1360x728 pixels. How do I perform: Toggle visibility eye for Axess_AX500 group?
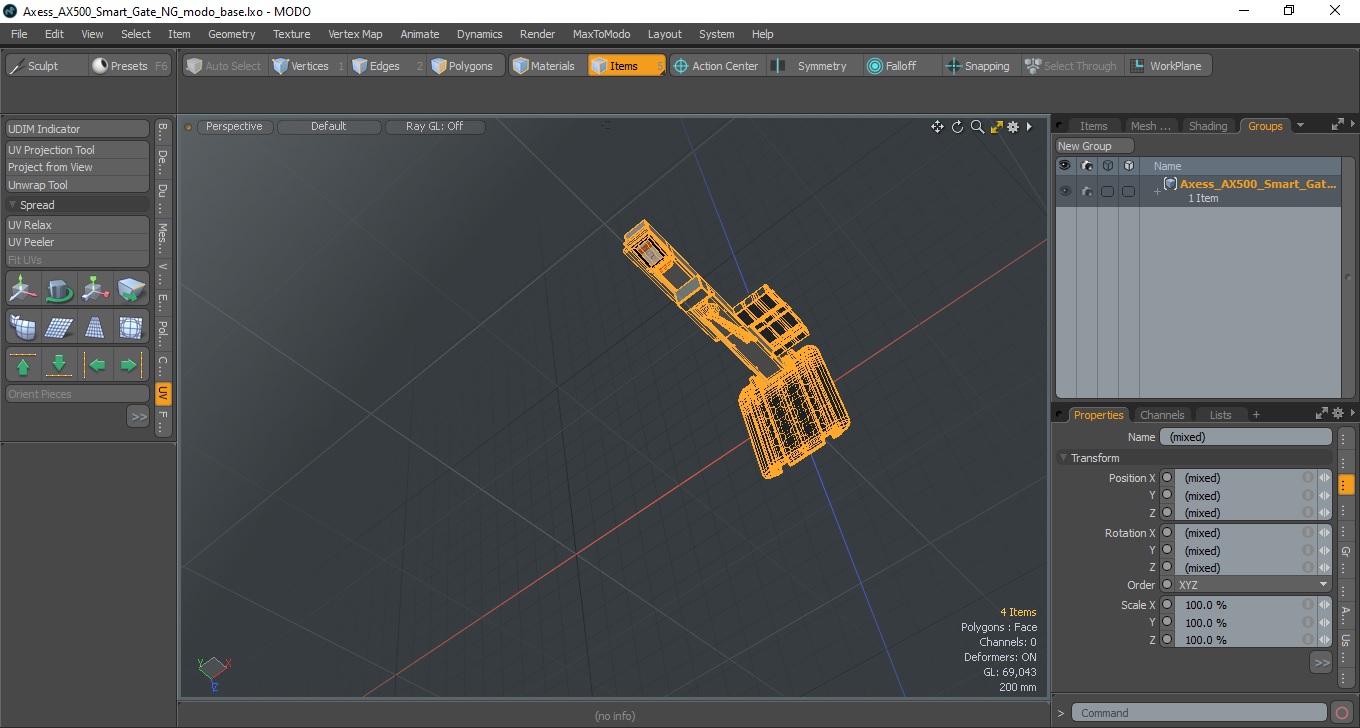(1065, 191)
